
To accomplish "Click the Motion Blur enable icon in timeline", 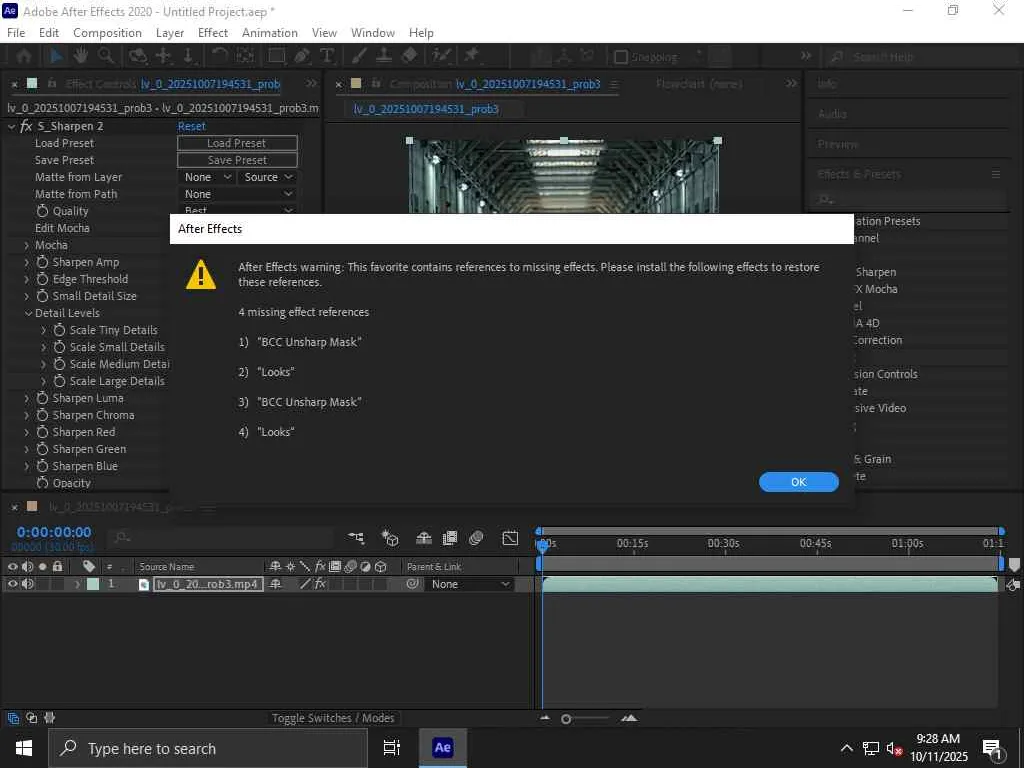I will [476, 538].
